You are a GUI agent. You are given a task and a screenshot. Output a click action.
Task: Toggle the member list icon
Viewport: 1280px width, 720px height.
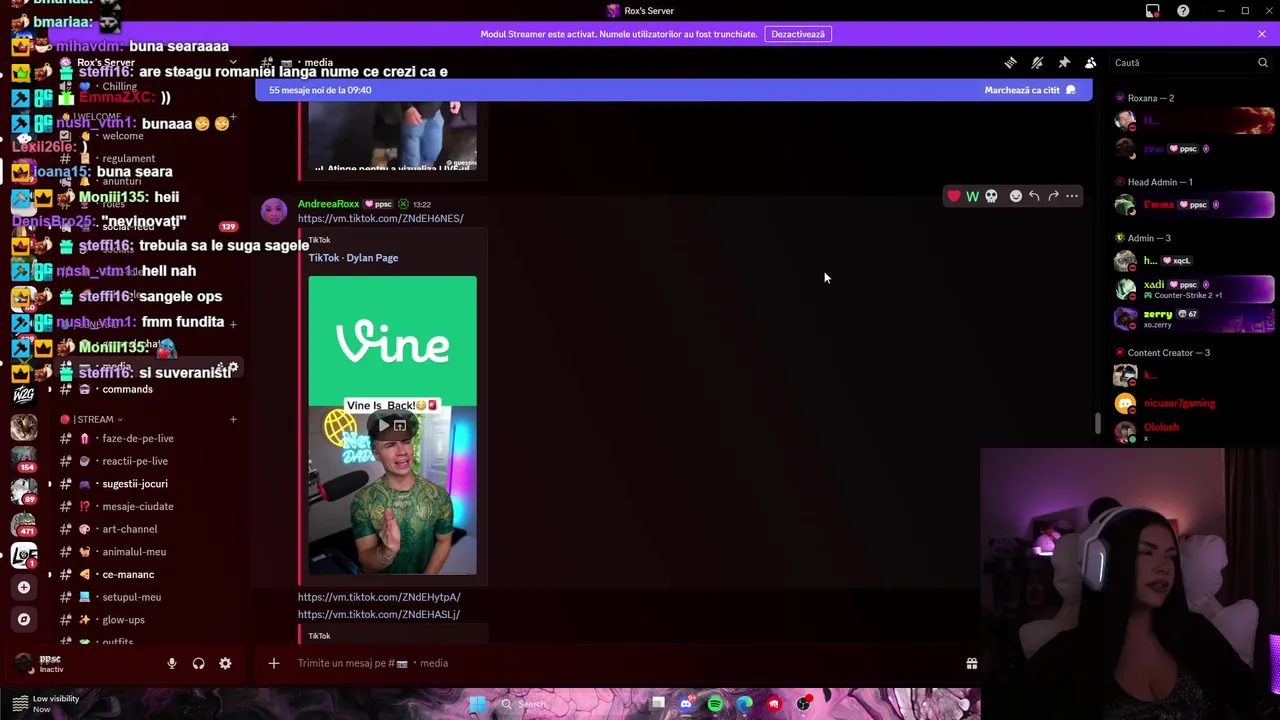click(x=1091, y=63)
